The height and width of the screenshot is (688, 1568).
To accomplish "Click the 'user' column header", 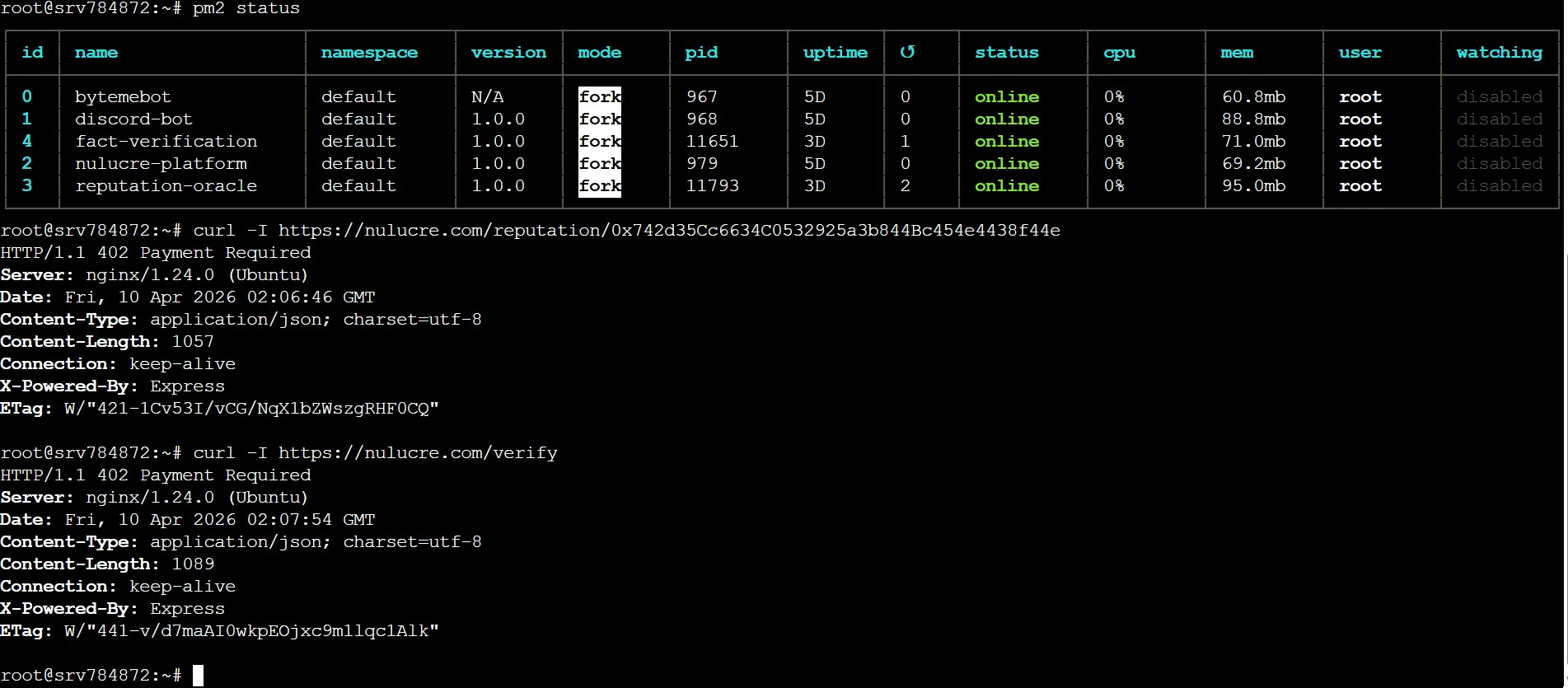I will point(1360,52).
